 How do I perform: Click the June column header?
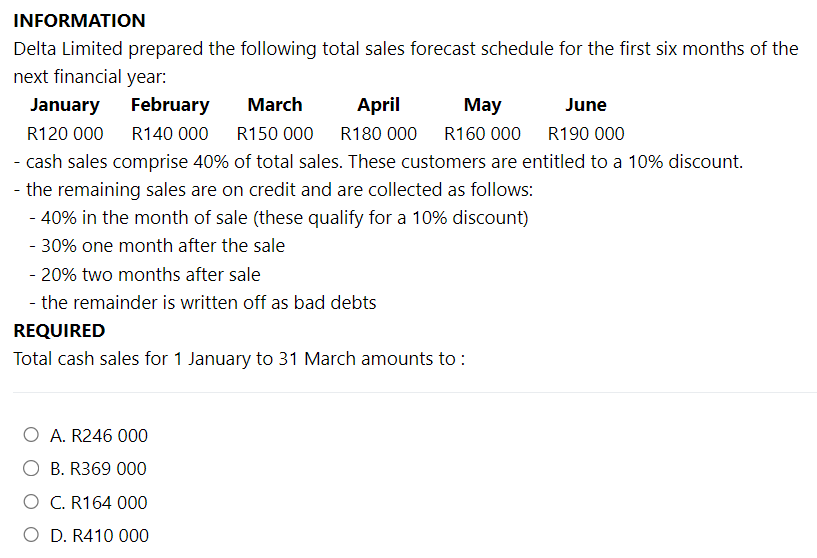(586, 105)
